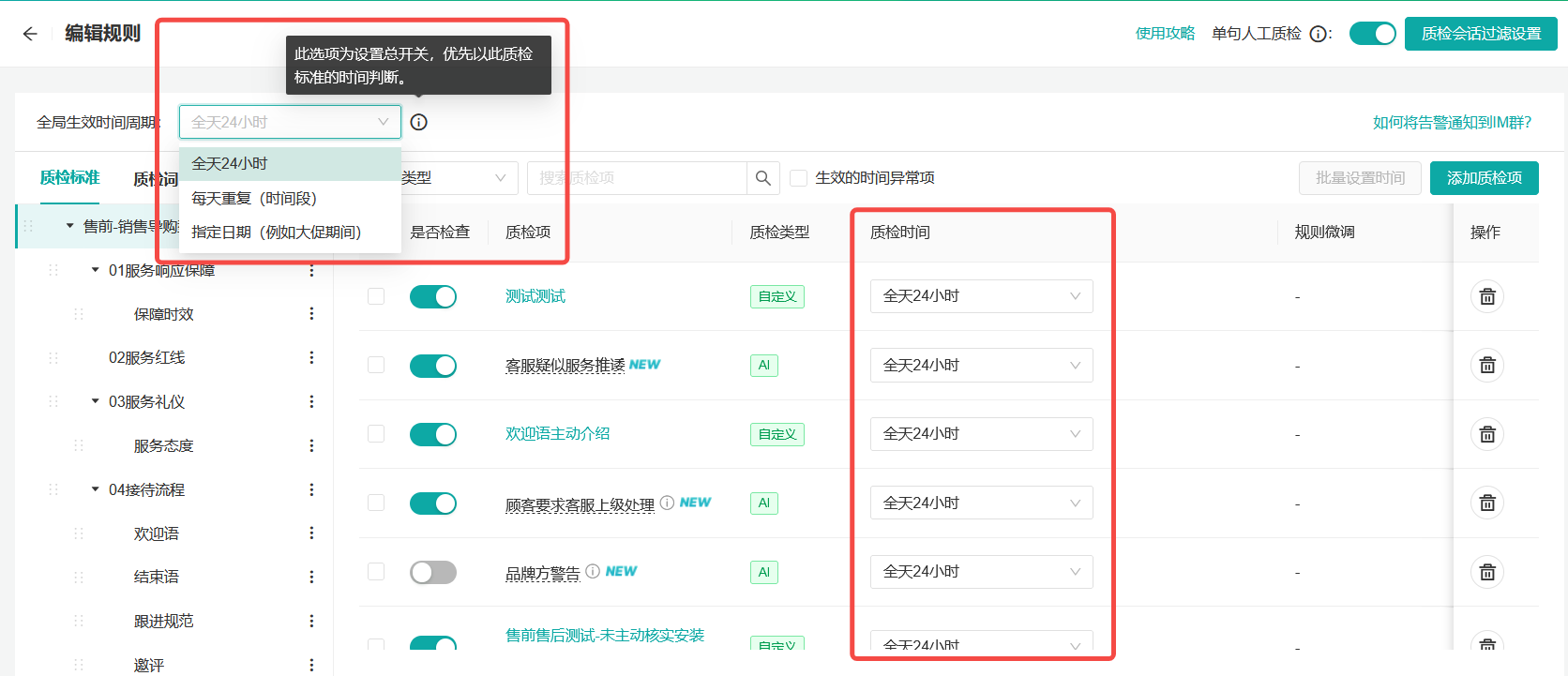Image resolution: width=1568 pixels, height=676 pixels.
Task: Open the 使用攻略 link
Action: [x=1165, y=34]
